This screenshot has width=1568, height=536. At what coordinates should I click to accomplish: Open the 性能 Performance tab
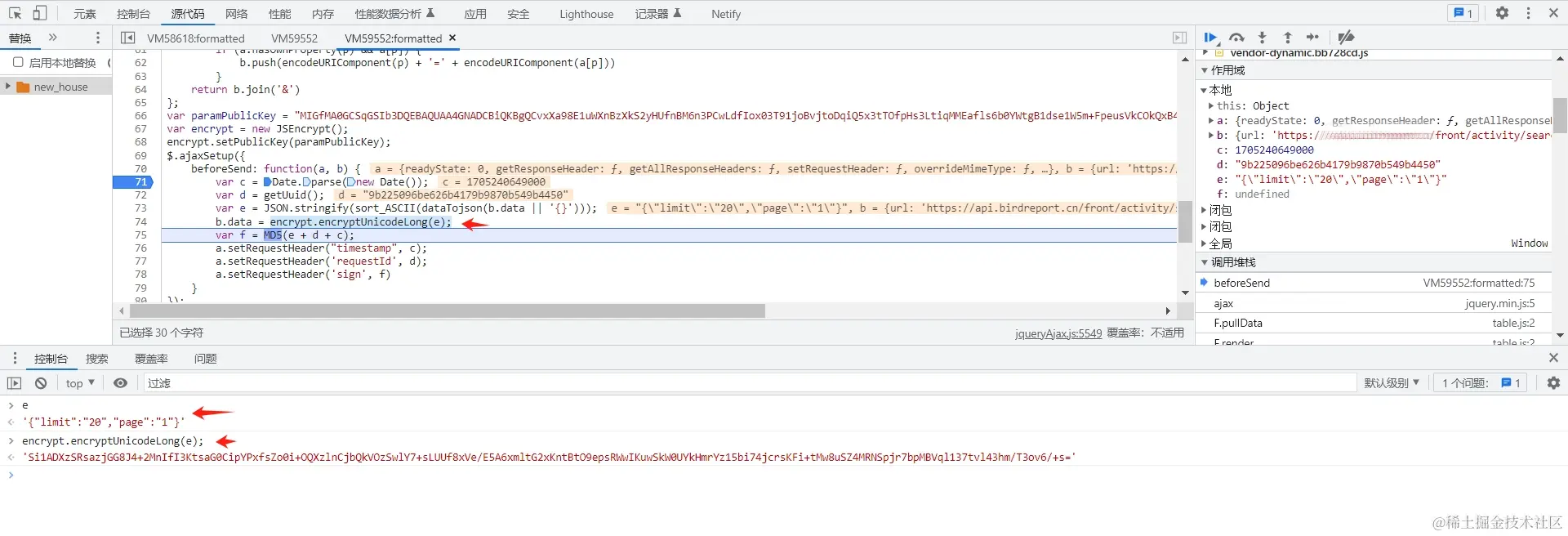(279, 14)
